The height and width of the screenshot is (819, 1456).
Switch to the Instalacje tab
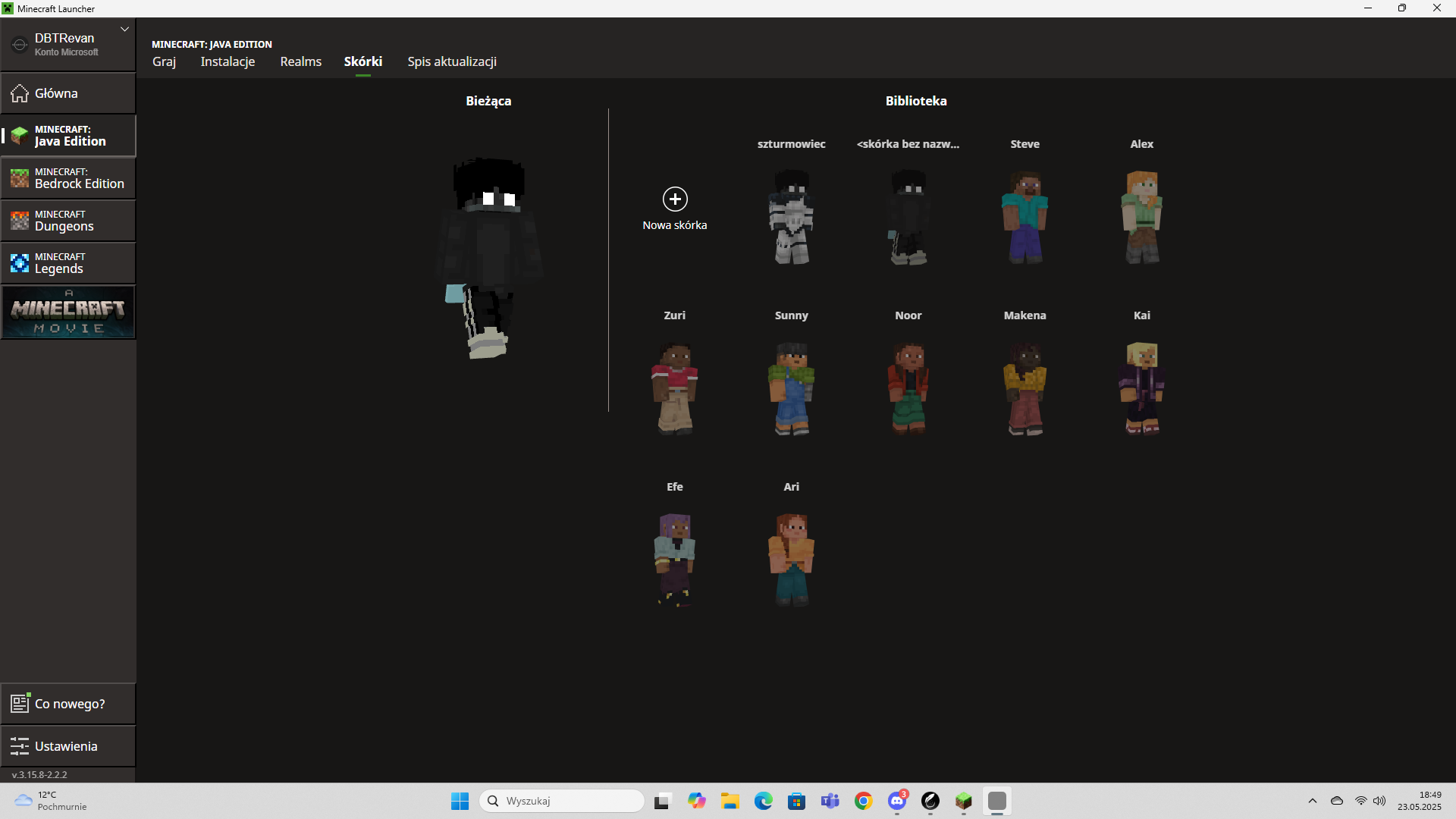(227, 61)
